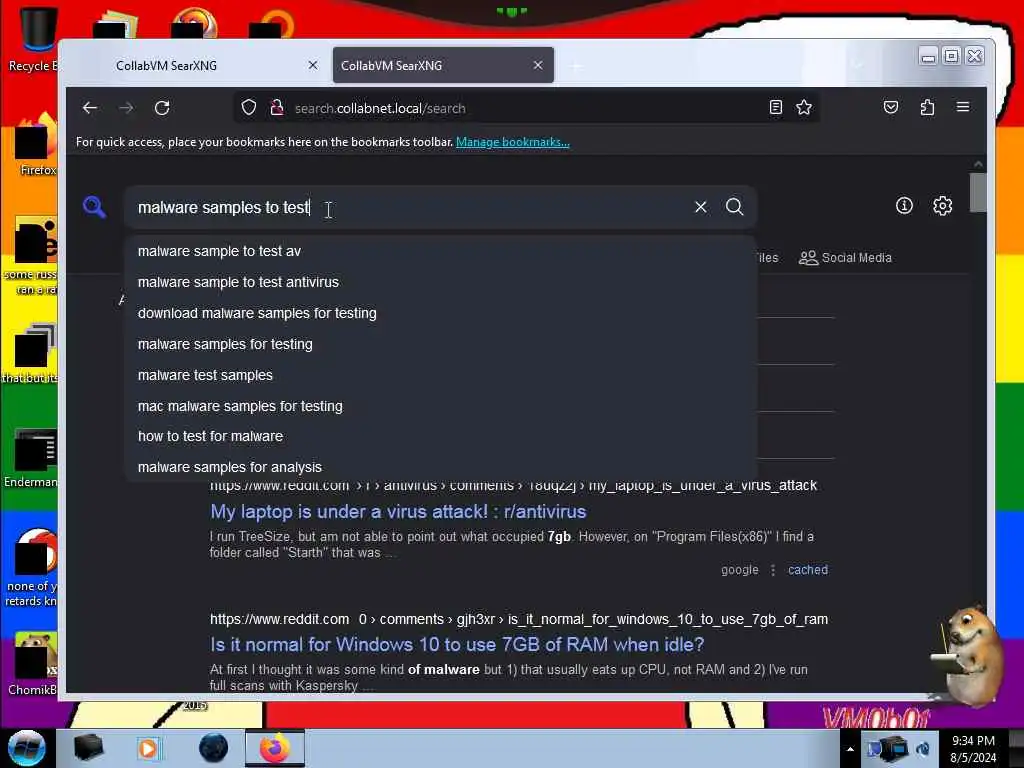Toggle reader view icon in address bar

(775, 107)
